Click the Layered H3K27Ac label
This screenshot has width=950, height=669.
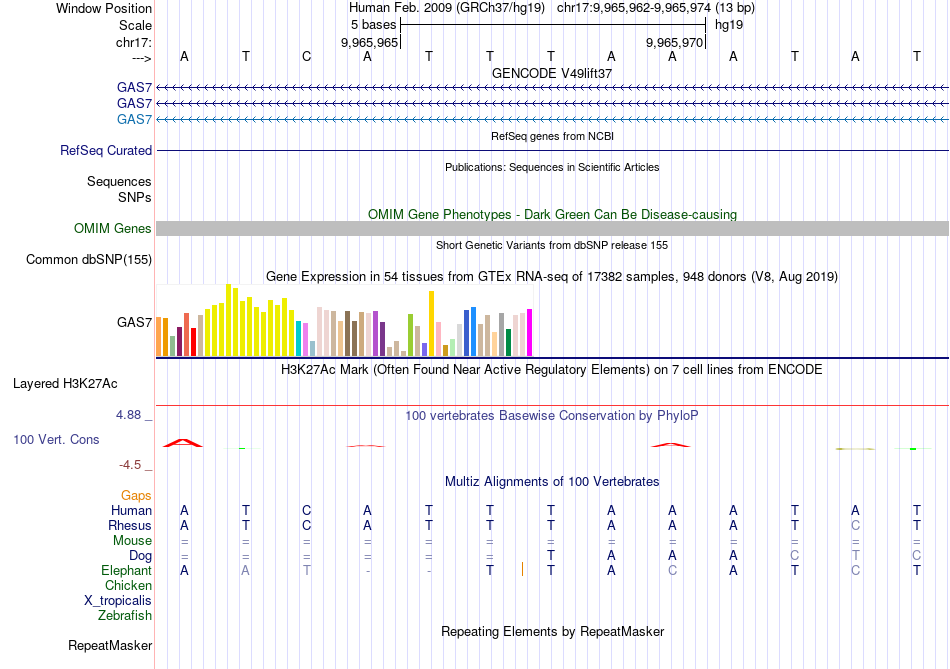65,384
